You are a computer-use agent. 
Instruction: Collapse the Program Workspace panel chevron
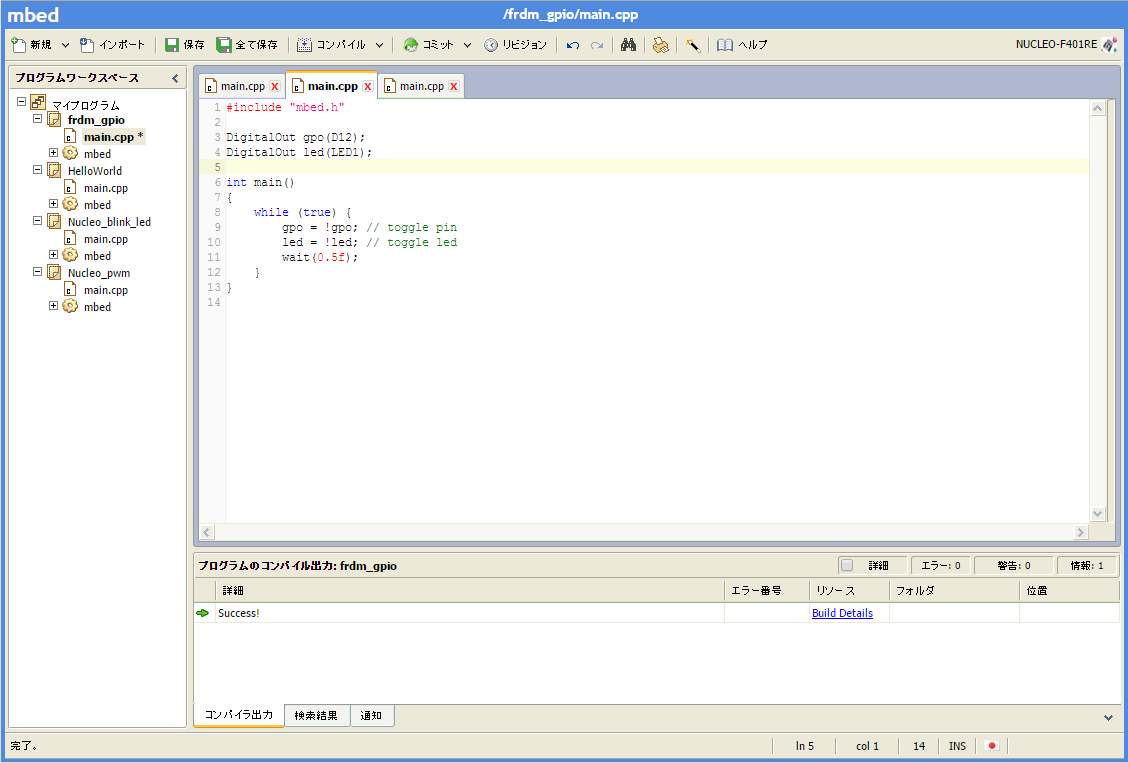click(175, 78)
